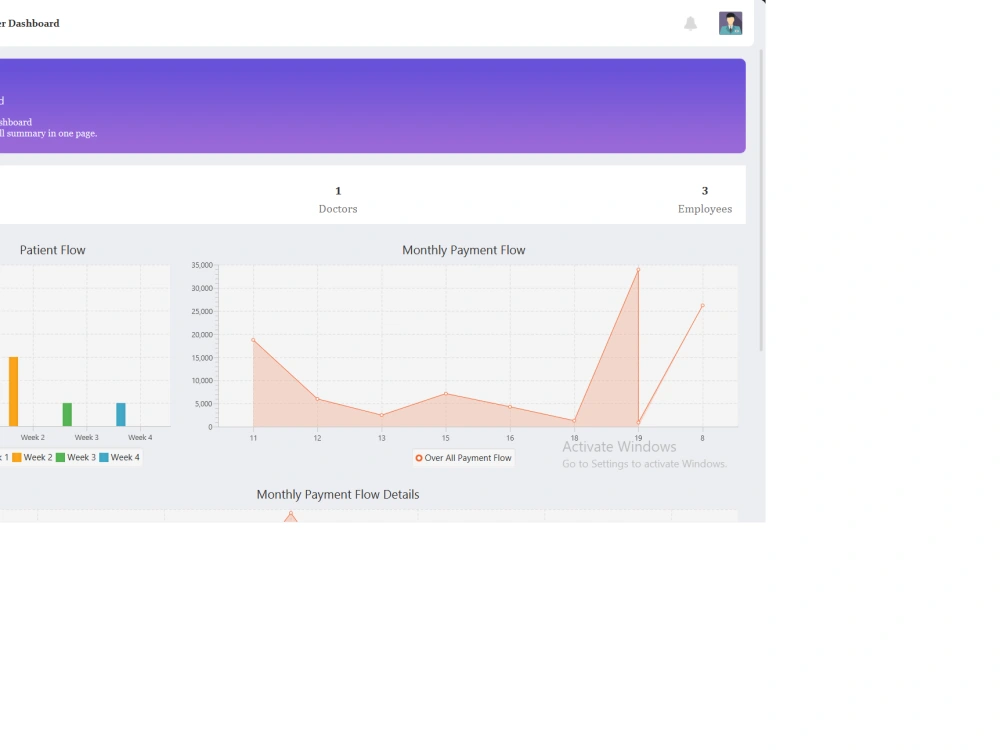Viewport: 1000px width, 750px height.
Task: Toggle the Week 3 series in Patient Flow legend
Action: [83, 456]
